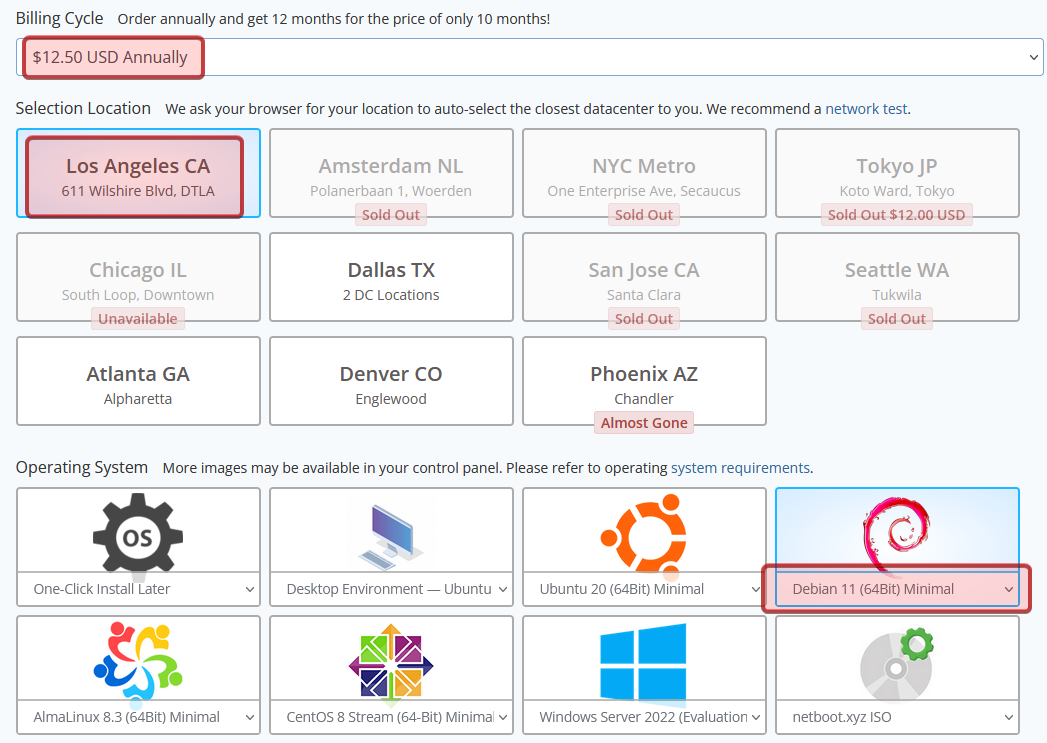Click the Desktop Environment computer icon
Image resolution: width=1047 pixels, height=743 pixels.
pos(390,532)
